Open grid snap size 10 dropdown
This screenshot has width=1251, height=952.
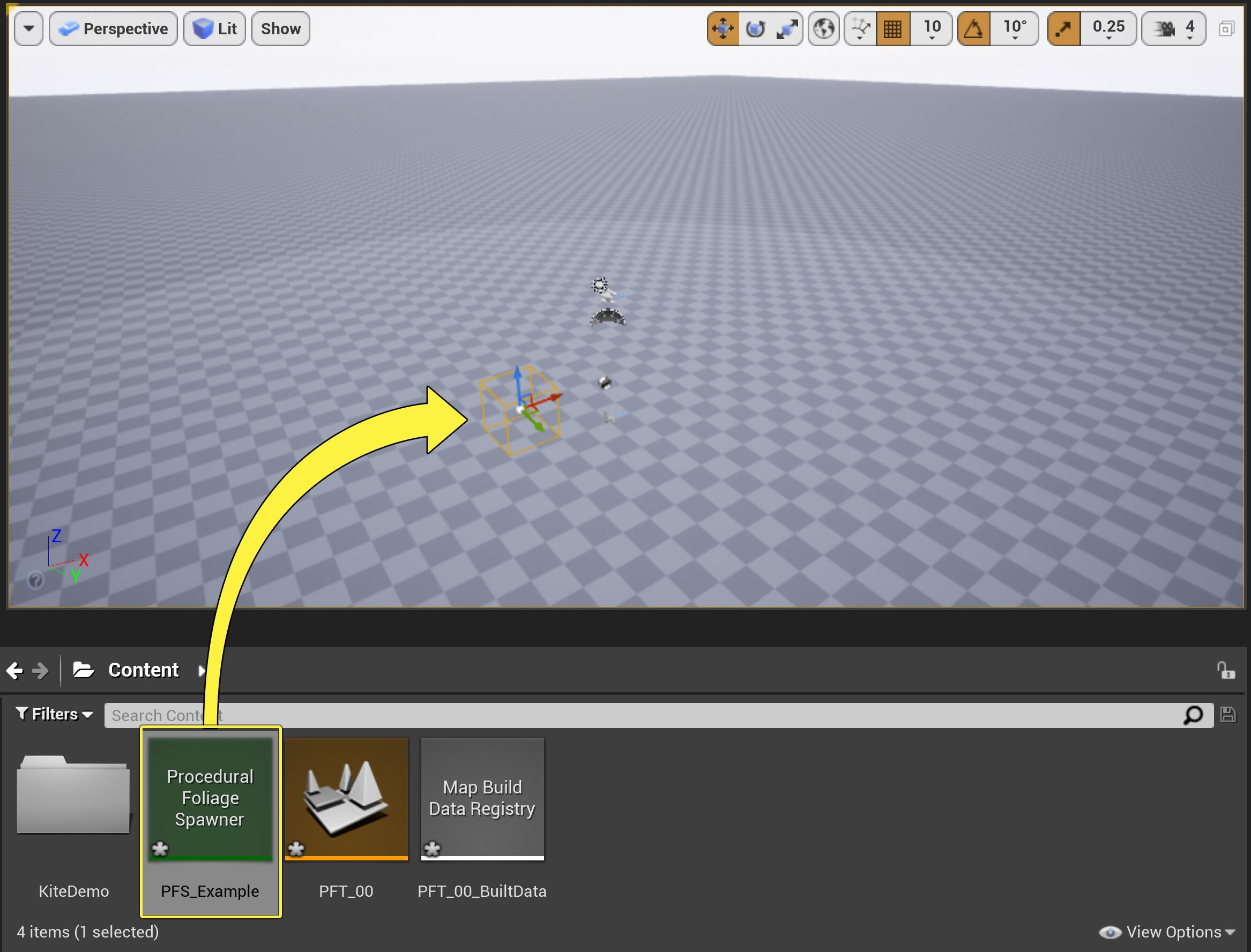(932, 28)
